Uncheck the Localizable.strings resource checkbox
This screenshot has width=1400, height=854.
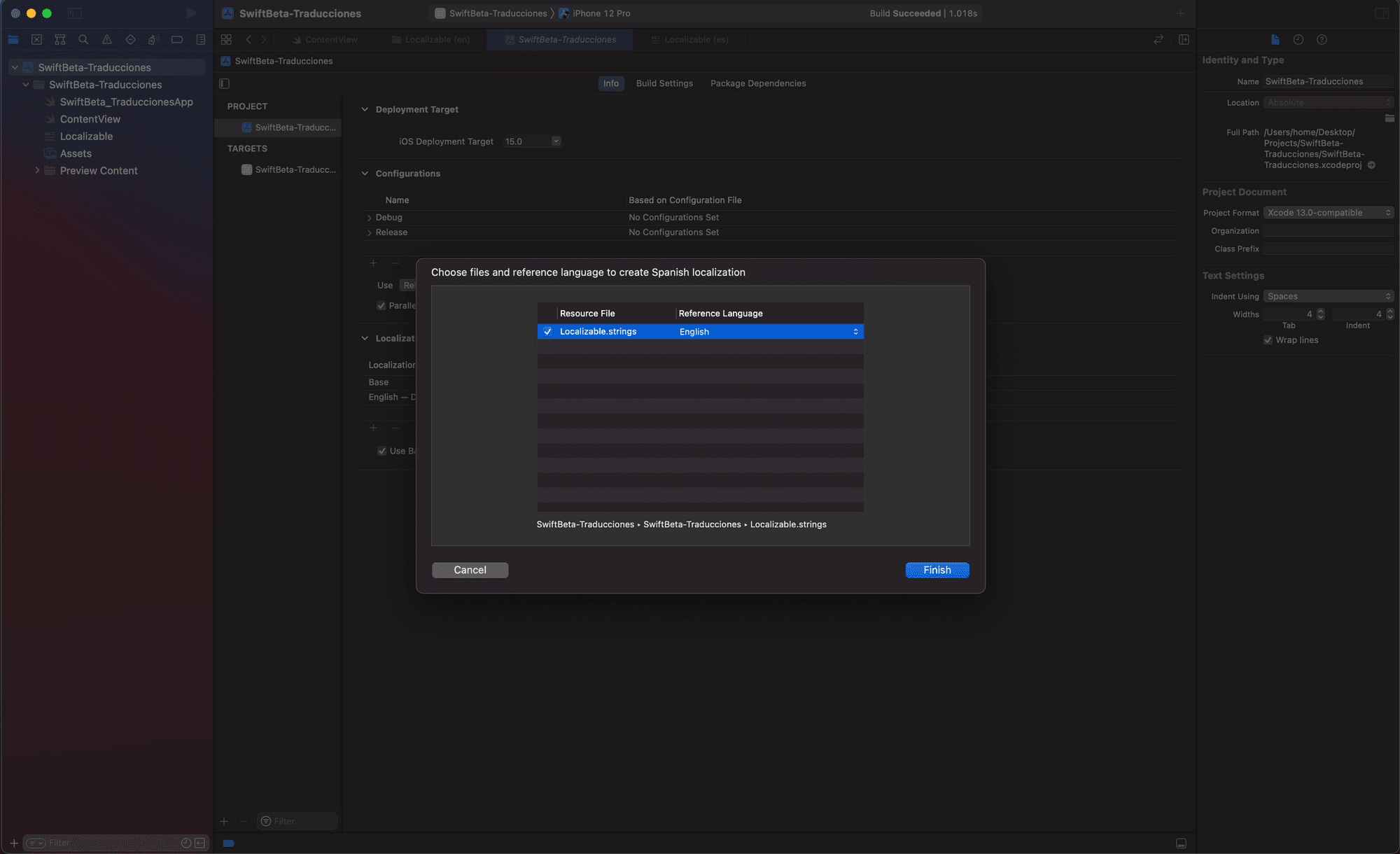tap(547, 332)
